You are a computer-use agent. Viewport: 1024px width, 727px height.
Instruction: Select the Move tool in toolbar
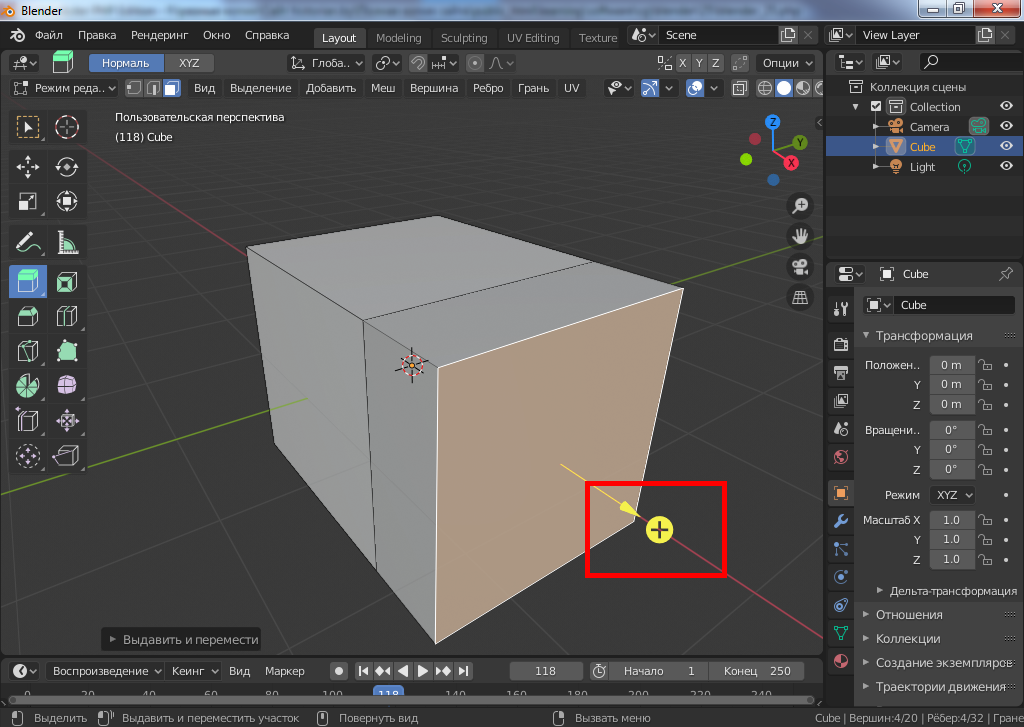[28, 167]
